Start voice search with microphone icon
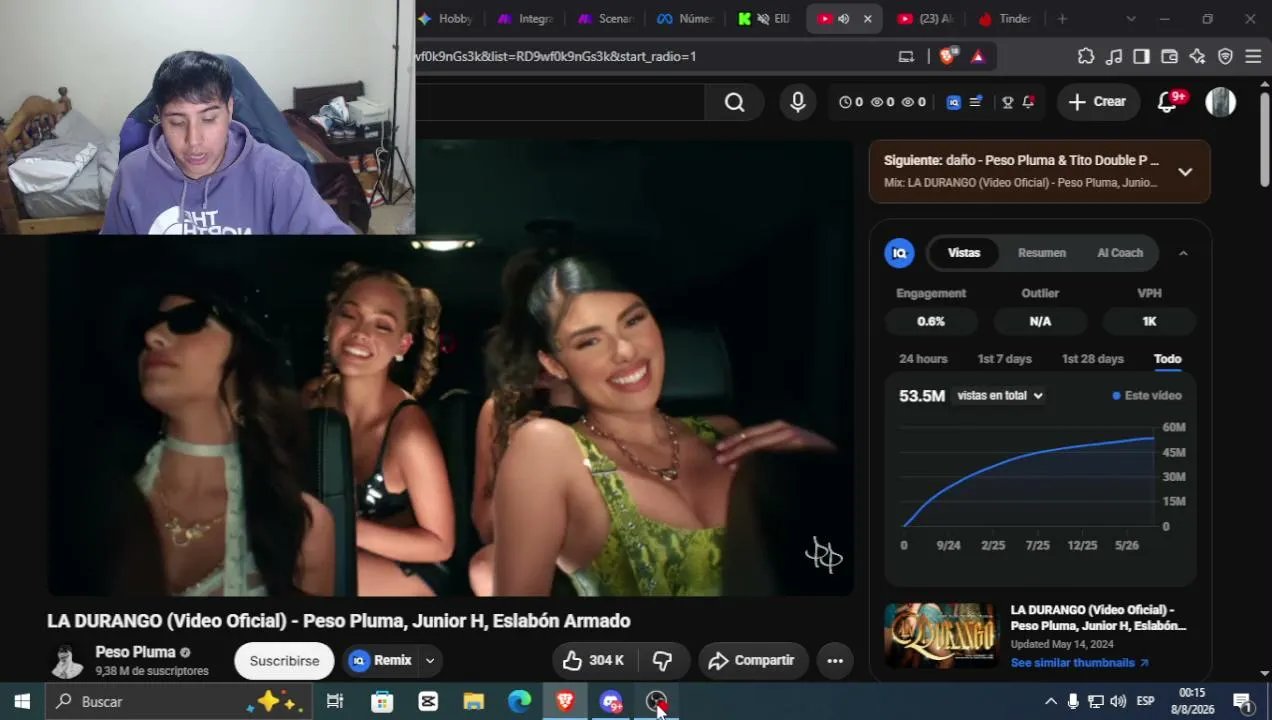 (x=798, y=102)
